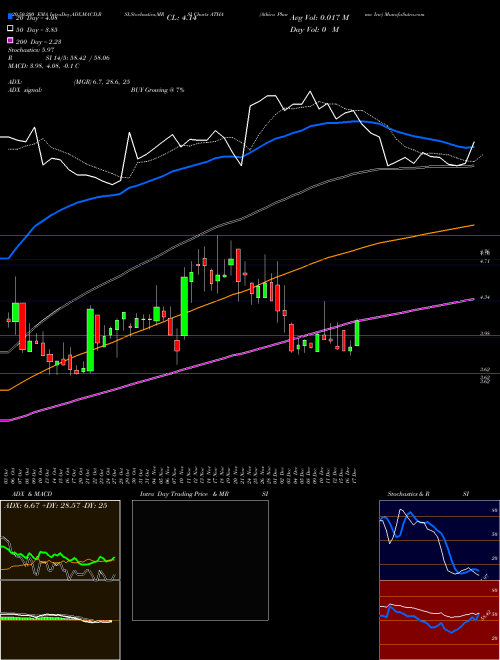The image size is (500, 660).
Task: Click the tall green candlestick touching the 4.71 level
Action: [184, 306]
